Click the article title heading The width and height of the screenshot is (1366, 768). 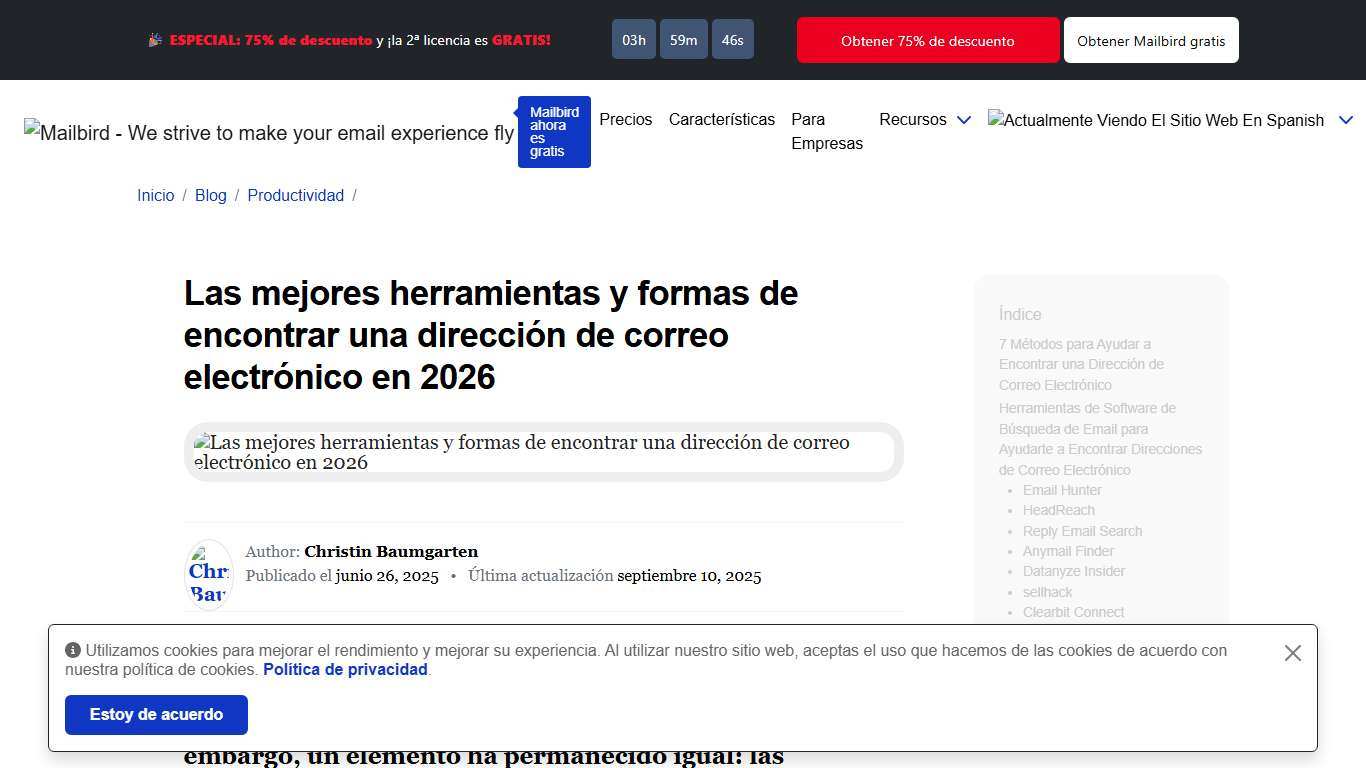click(x=491, y=335)
